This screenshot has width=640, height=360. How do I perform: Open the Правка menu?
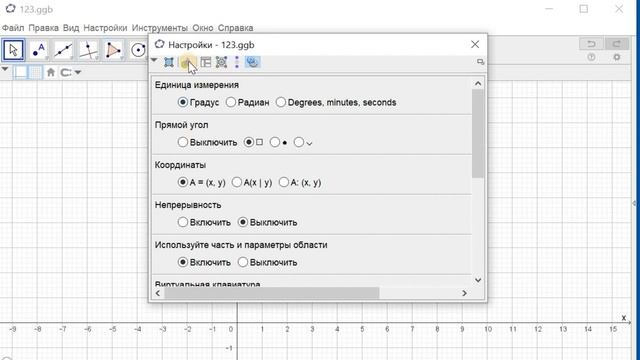(44, 28)
